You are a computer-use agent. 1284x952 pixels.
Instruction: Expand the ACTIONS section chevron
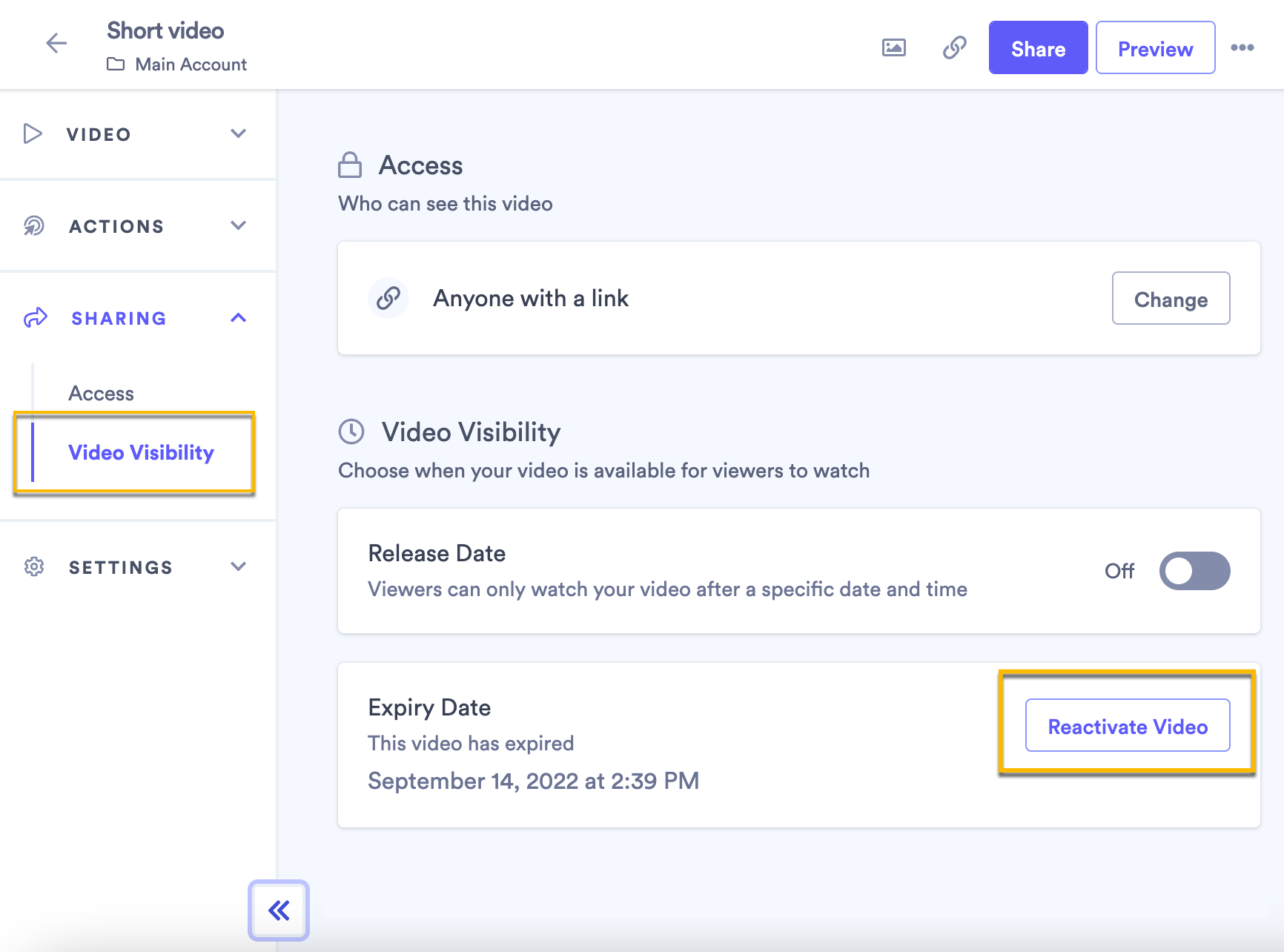coord(238,225)
